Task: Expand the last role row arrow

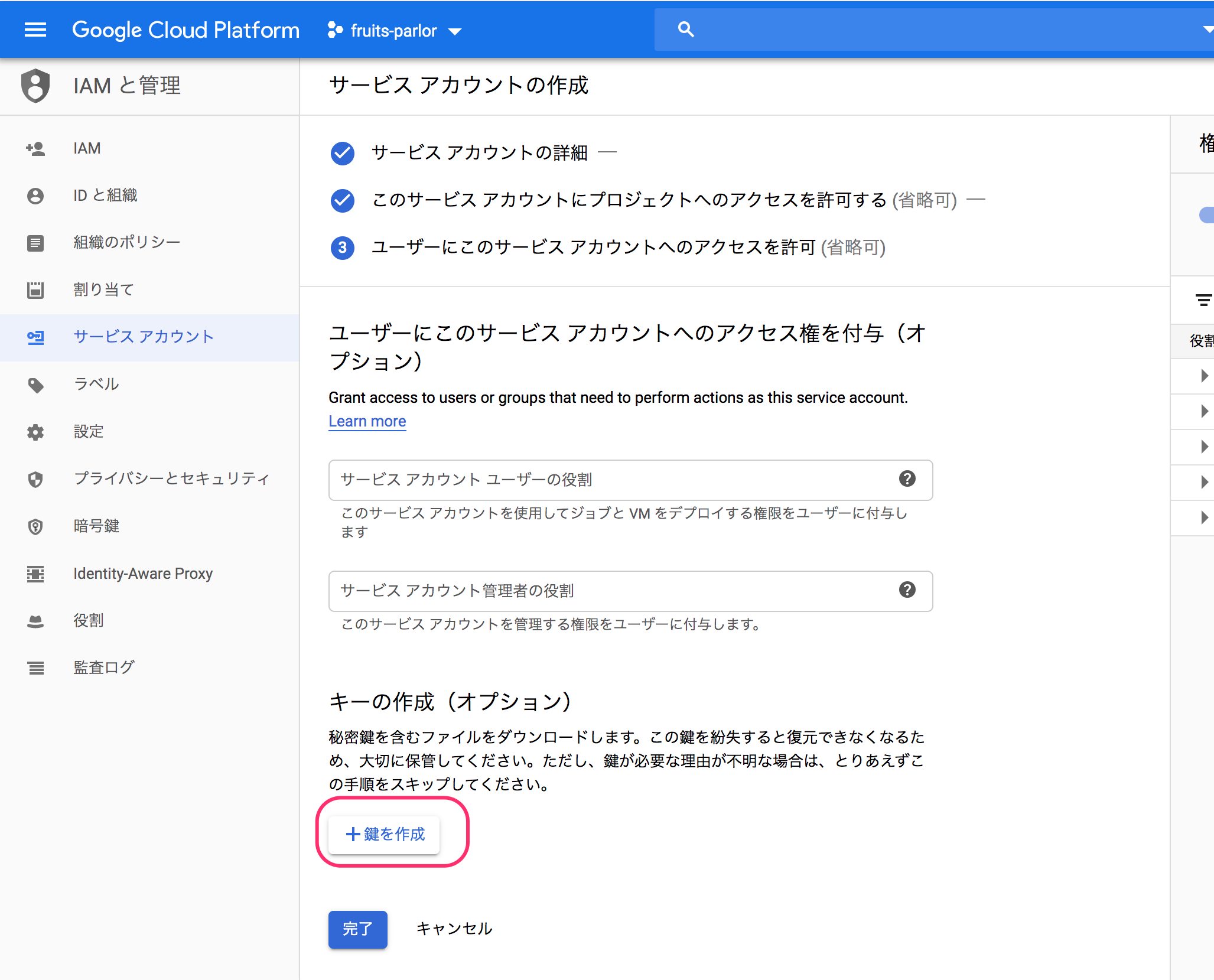Action: click(1204, 517)
